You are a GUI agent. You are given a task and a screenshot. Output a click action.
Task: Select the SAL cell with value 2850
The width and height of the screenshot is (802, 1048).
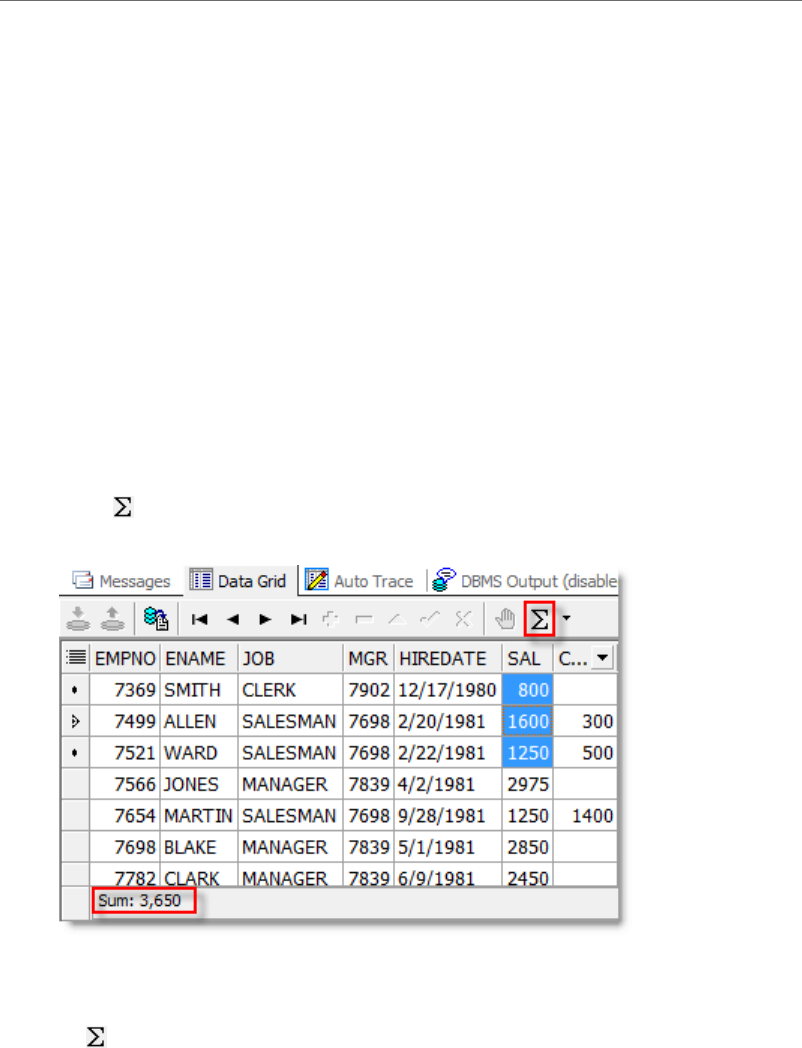click(527, 847)
